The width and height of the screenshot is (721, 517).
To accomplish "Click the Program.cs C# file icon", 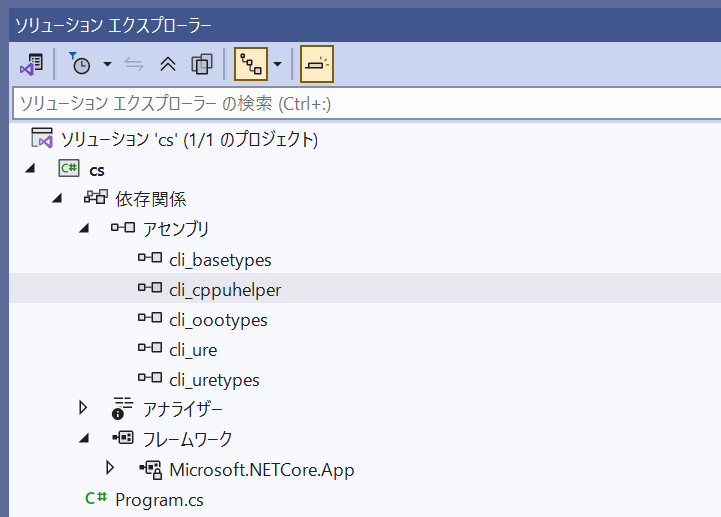I will click(96, 498).
